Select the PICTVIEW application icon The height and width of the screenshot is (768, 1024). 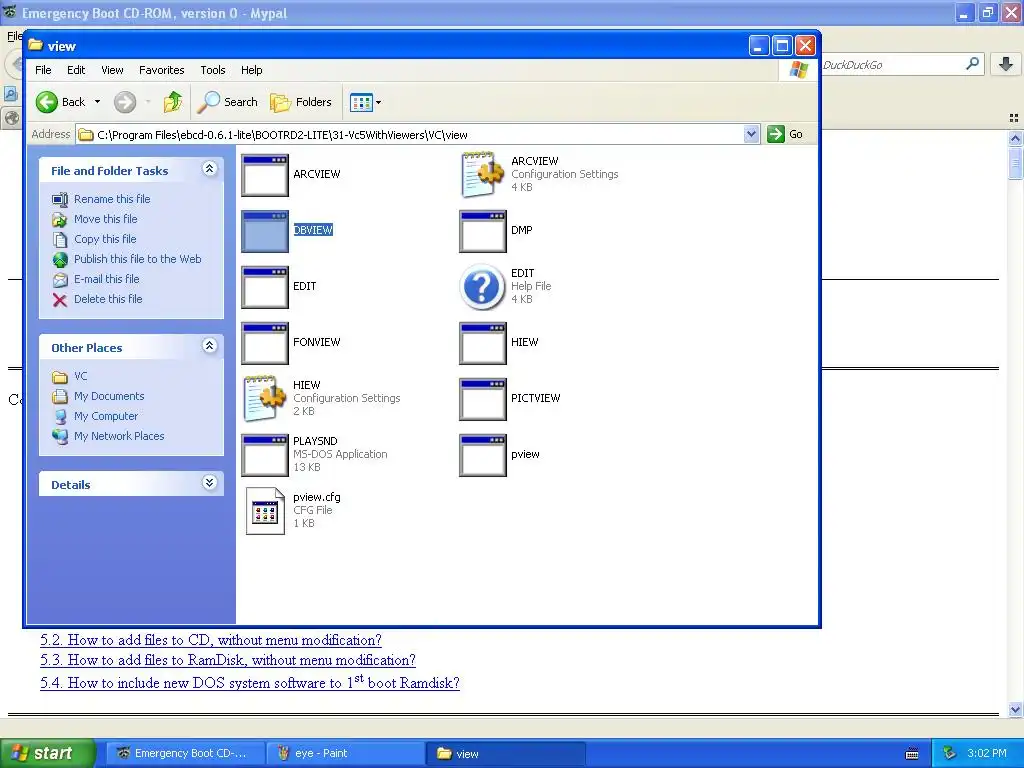point(483,400)
